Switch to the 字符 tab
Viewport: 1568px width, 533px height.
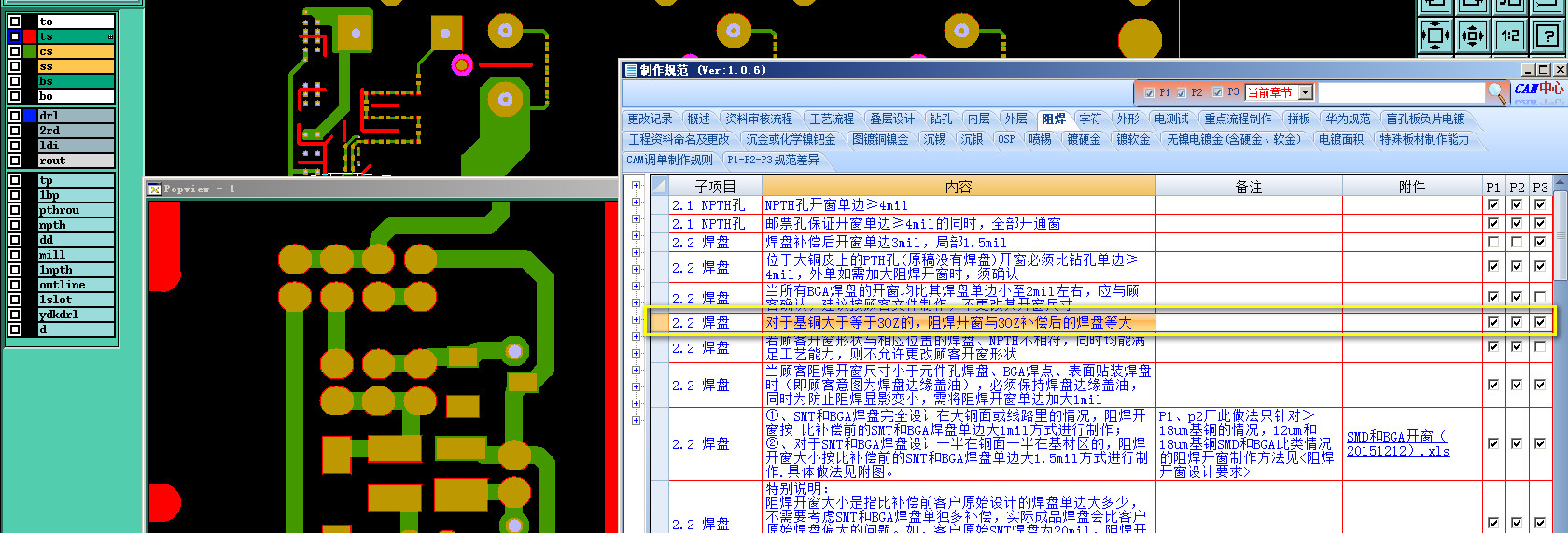(1090, 119)
